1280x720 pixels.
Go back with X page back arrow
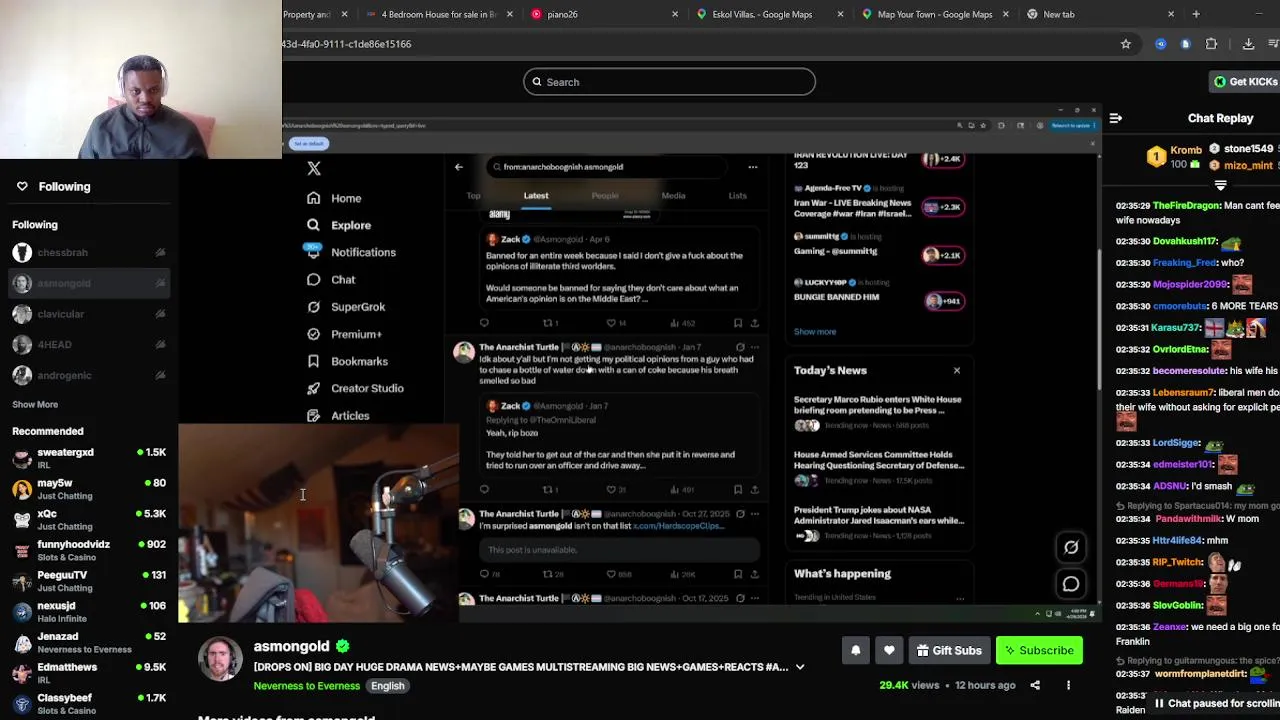coord(459,167)
